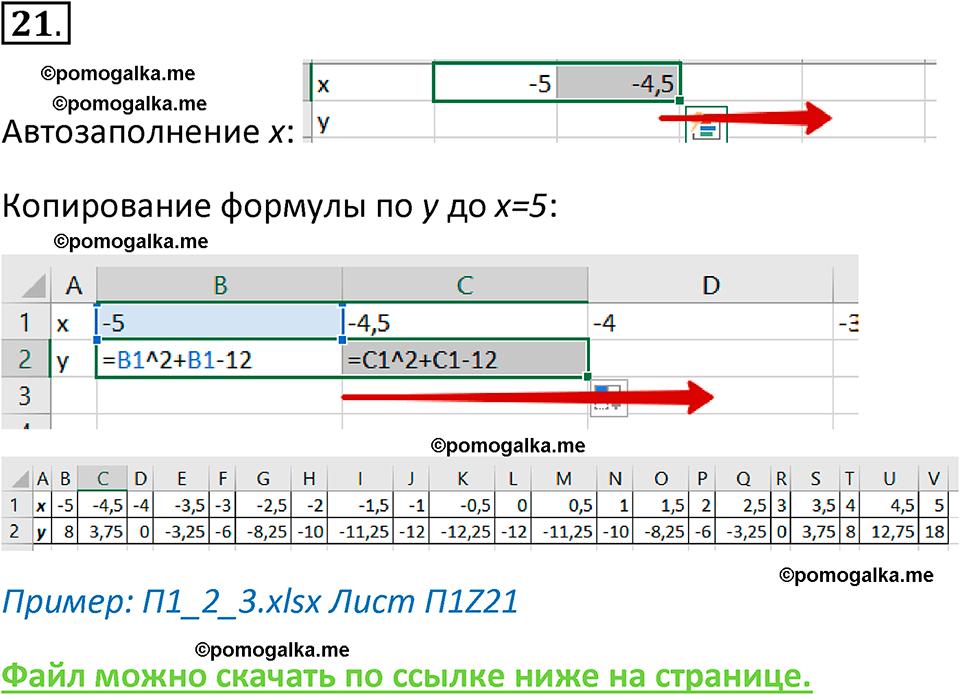Select row 2 header in the formula sheet

[25, 359]
